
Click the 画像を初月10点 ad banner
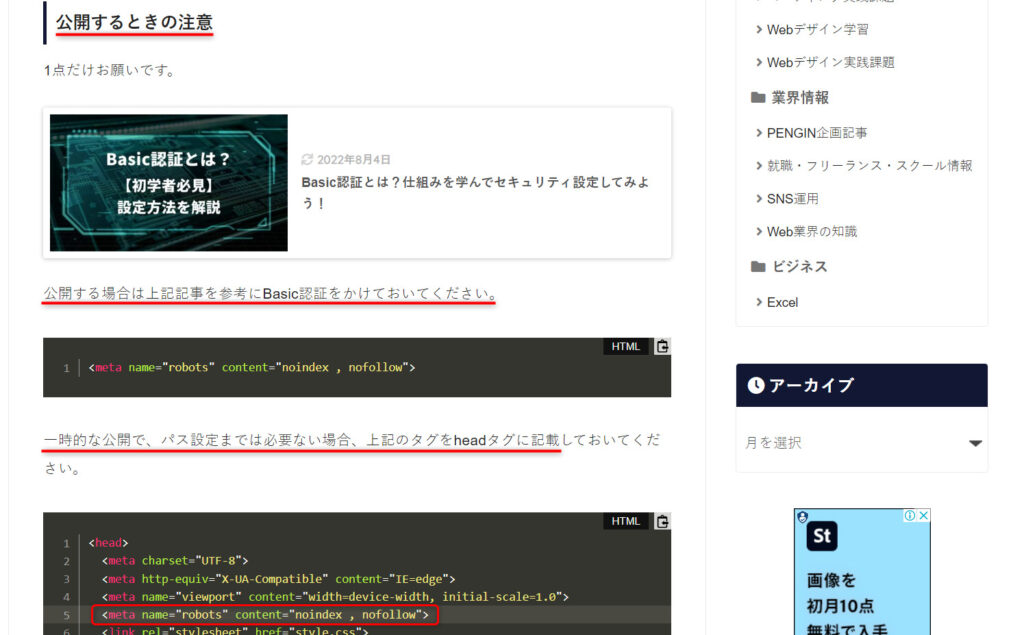(862, 572)
